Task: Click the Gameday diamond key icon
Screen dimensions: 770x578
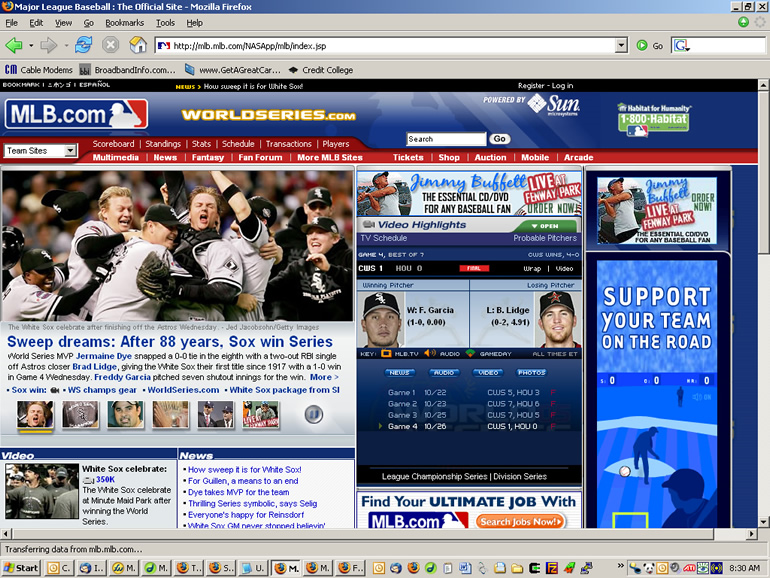Action: coord(470,354)
